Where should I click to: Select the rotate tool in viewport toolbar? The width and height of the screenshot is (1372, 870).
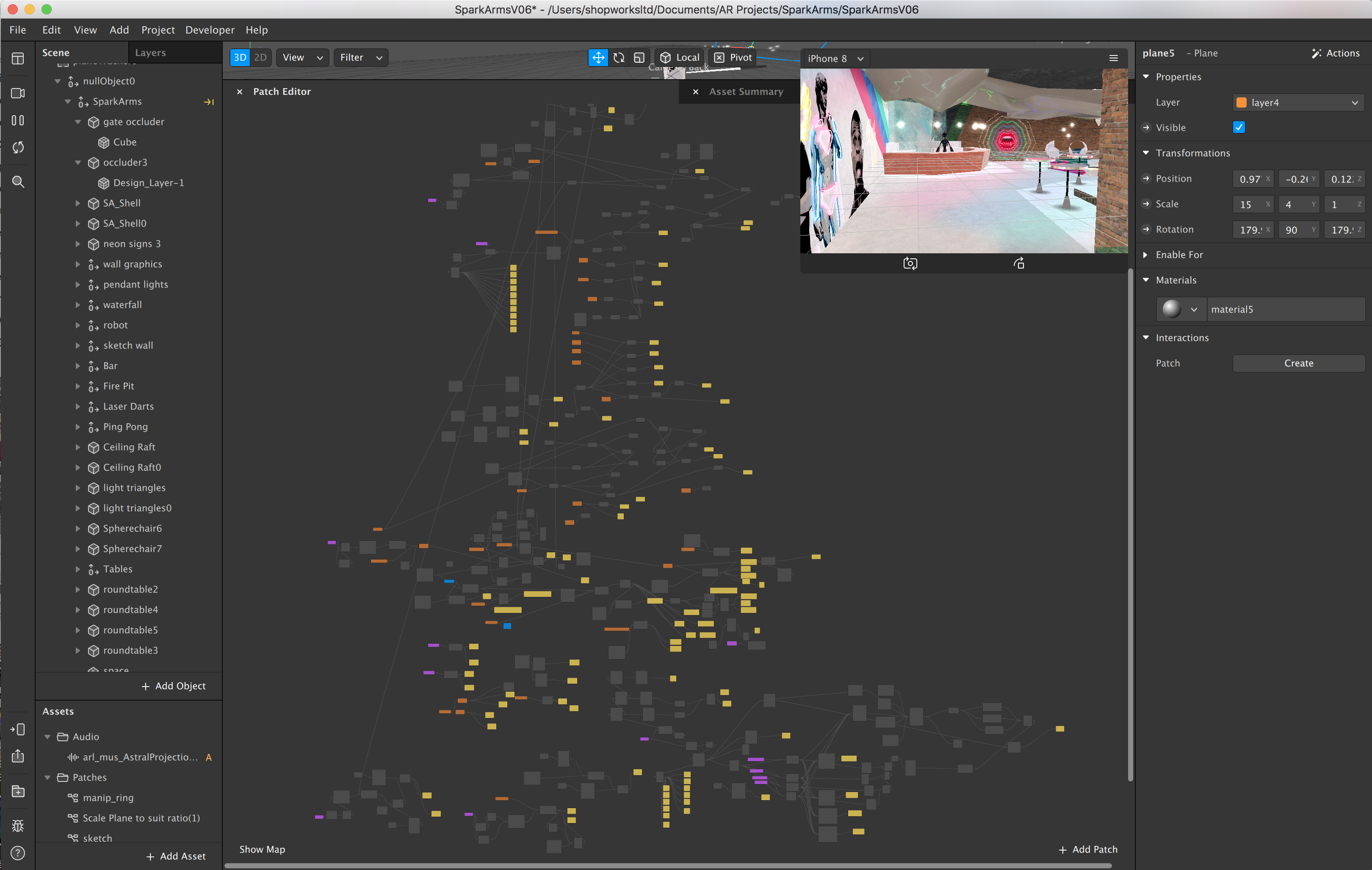[619, 58]
